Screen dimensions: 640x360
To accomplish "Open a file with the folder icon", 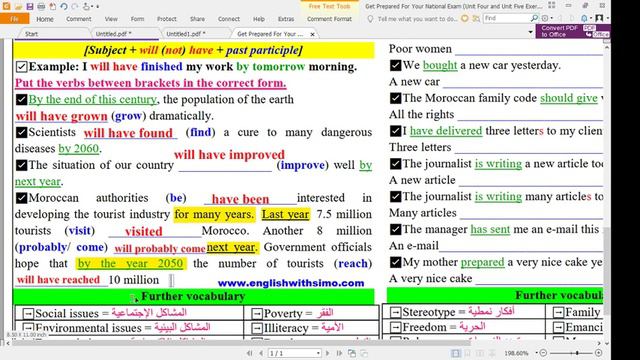I will (x=18, y=7).
